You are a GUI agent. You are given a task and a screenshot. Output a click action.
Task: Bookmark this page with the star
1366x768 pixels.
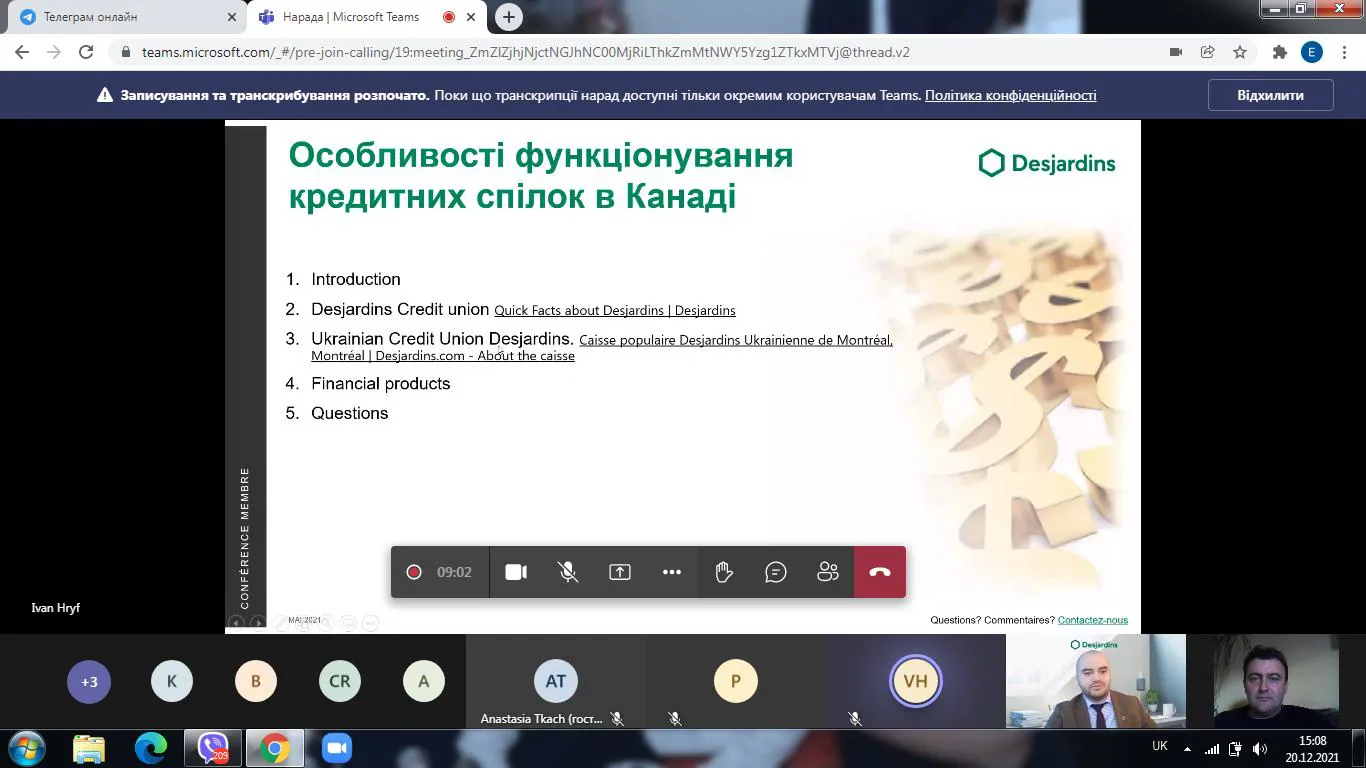[1240, 52]
